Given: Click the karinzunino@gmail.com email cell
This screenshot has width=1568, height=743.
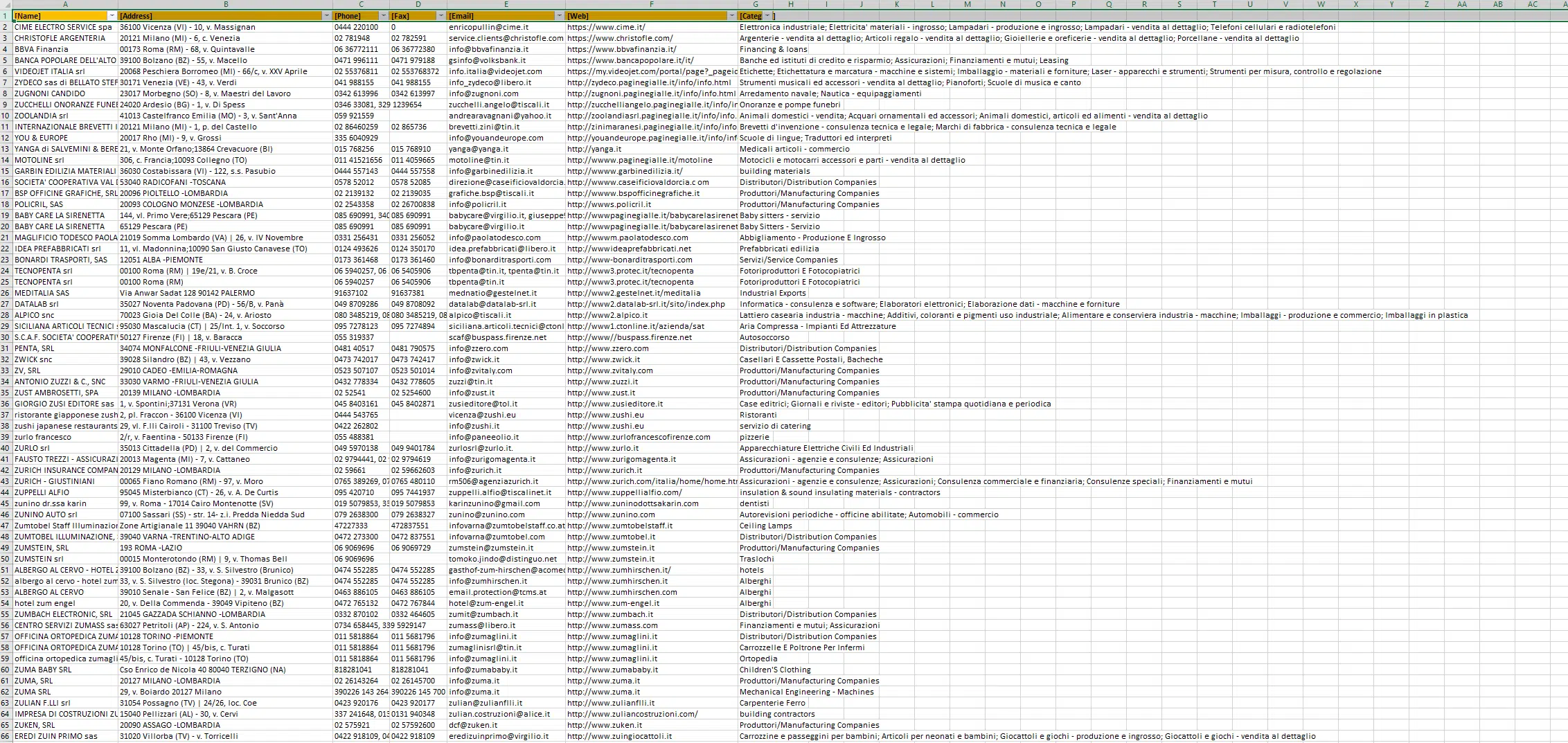Looking at the screenshot, I should click(506, 503).
